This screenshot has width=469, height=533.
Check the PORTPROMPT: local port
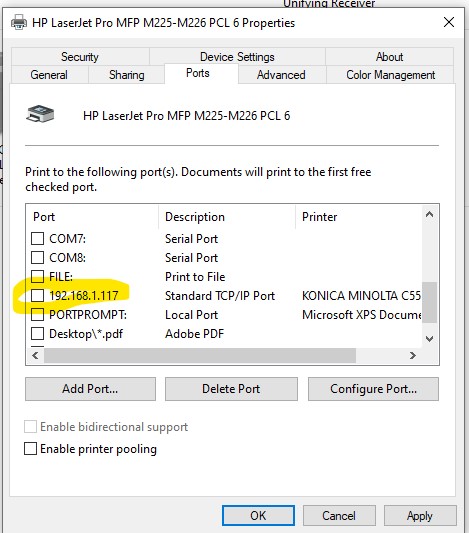[x=37, y=314]
